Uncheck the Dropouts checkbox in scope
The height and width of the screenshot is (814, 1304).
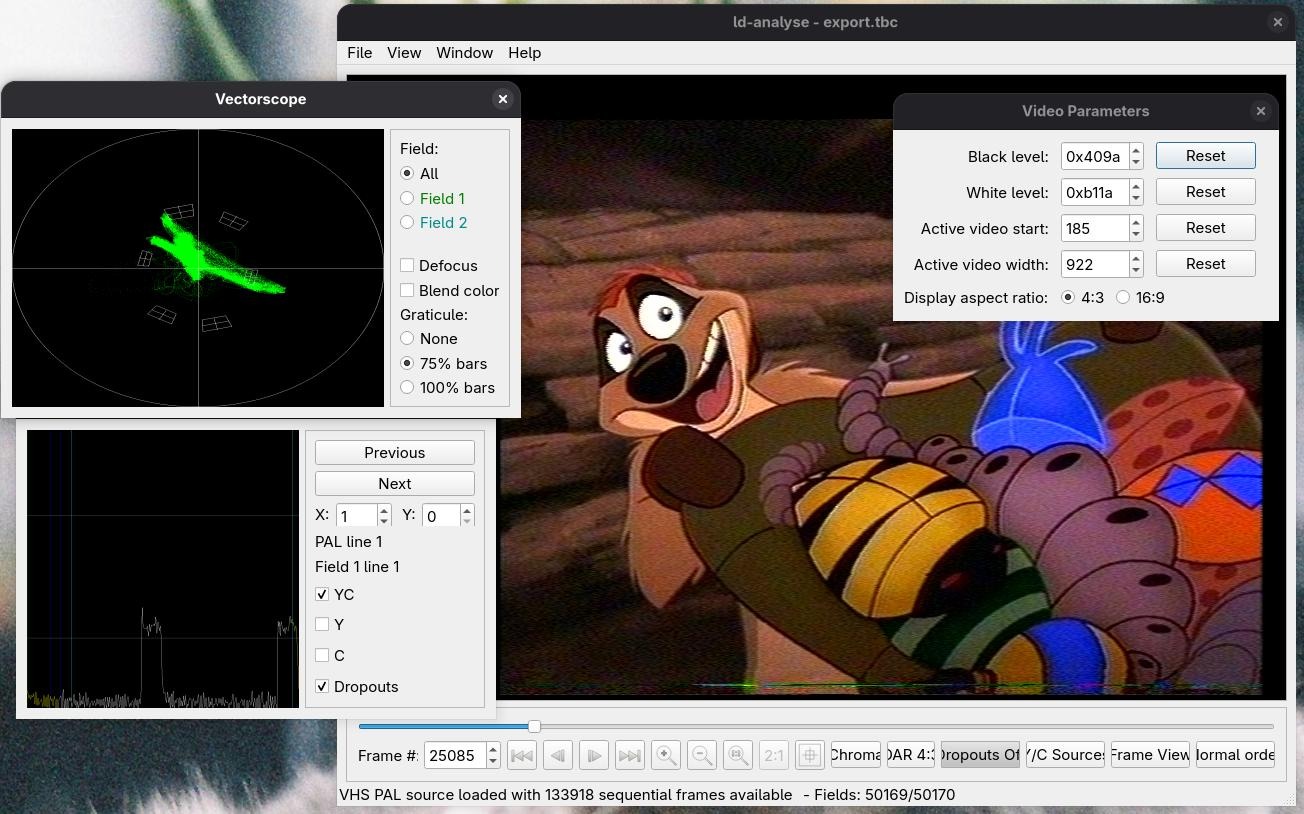pyautogui.click(x=322, y=687)
